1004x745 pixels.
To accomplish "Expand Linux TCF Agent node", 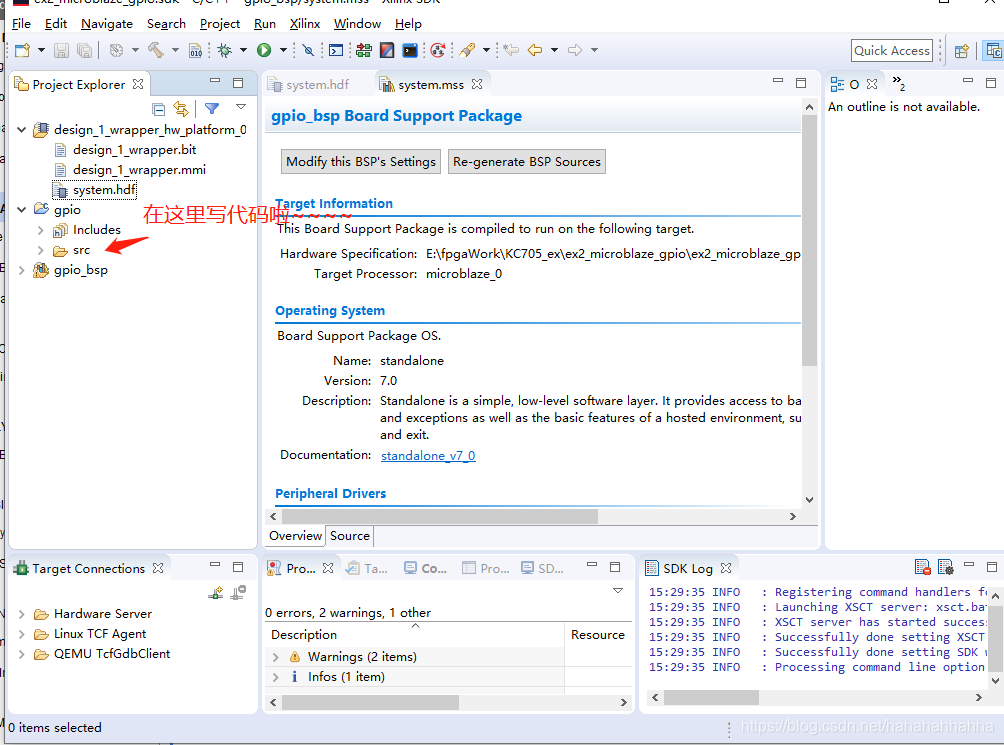I will (22, 634).
